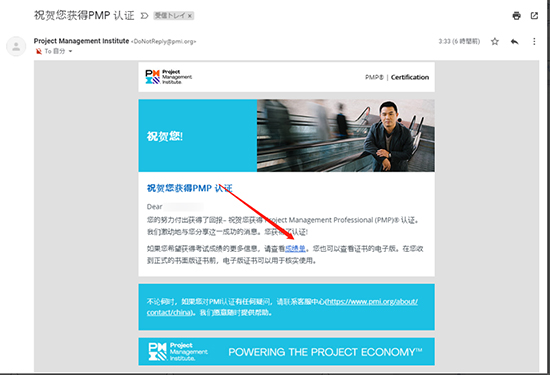
Task: Click the POWERING THE PROJECT ECONOMY banner
Action: (x=325, y=352)
